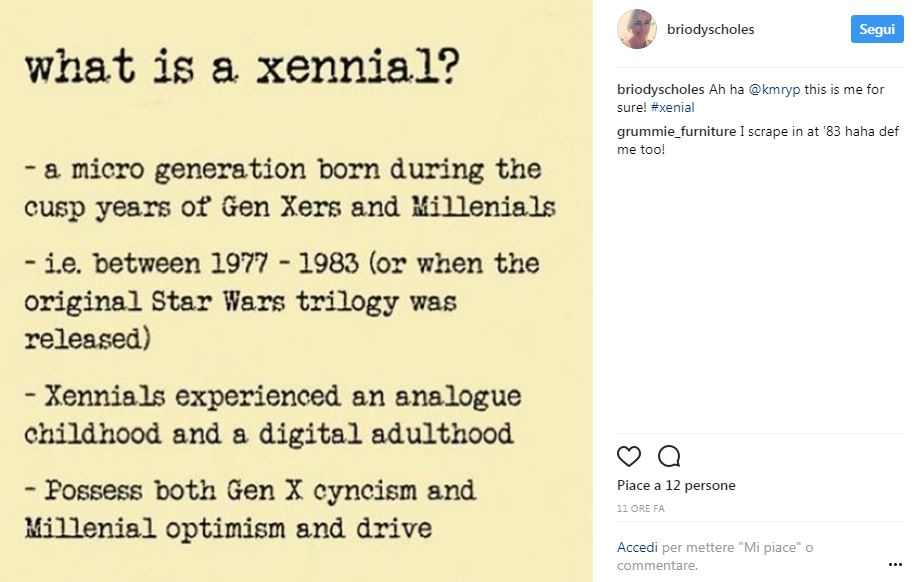Image resolution: width=923 pixels, height=582 pixels.
Task: Click briodyscholes' circular profile picture
Action: point(637,29)
